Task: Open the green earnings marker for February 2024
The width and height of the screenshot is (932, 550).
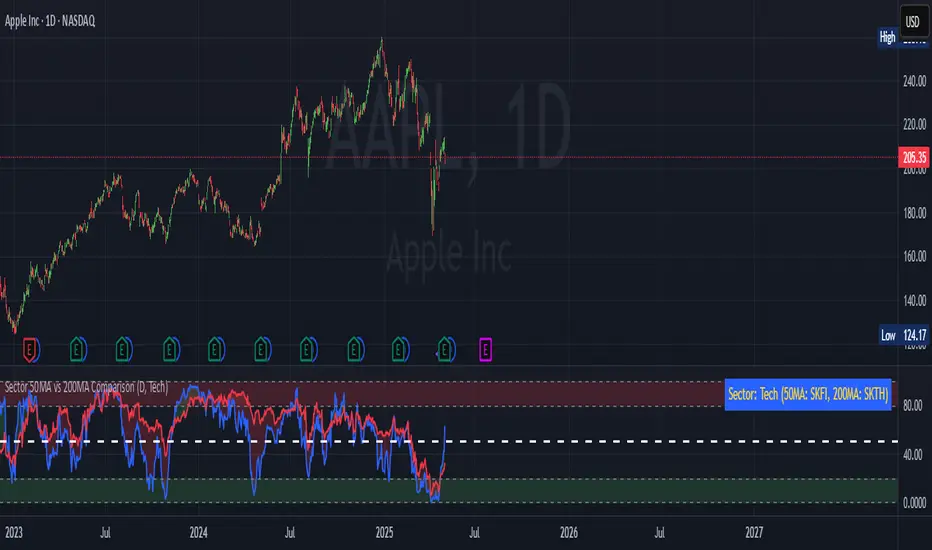Action: [x=215, y=350]
